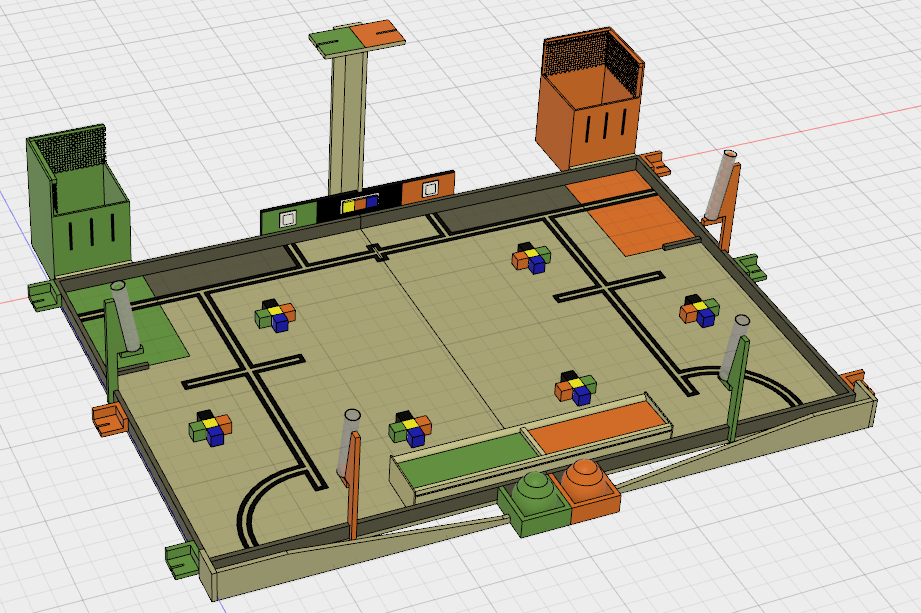The width and height of the screenshot is (921, 613).
Task: Click the green square panel on the backboard
Action: tap(288, 220)
